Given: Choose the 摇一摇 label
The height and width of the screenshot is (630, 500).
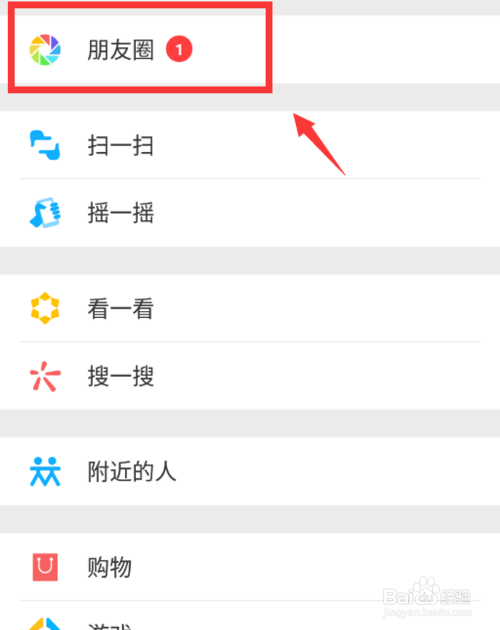Looking at the screenshot, I should 121,213.
